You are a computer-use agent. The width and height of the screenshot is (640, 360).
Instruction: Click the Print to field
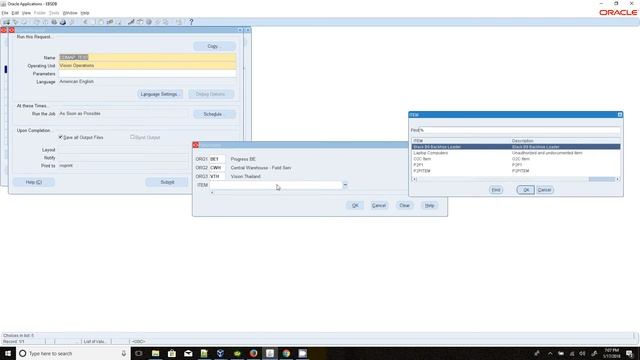(x=122, y=166)
